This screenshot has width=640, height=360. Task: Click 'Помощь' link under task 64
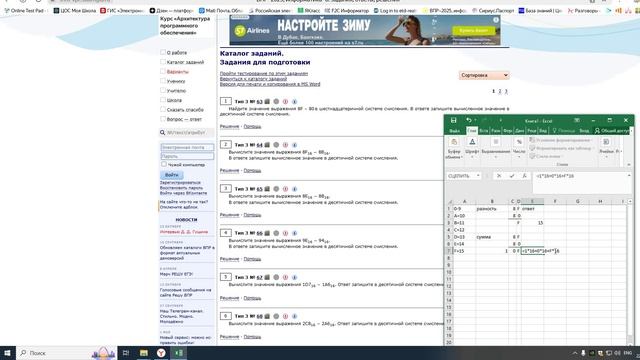[252, 171]
